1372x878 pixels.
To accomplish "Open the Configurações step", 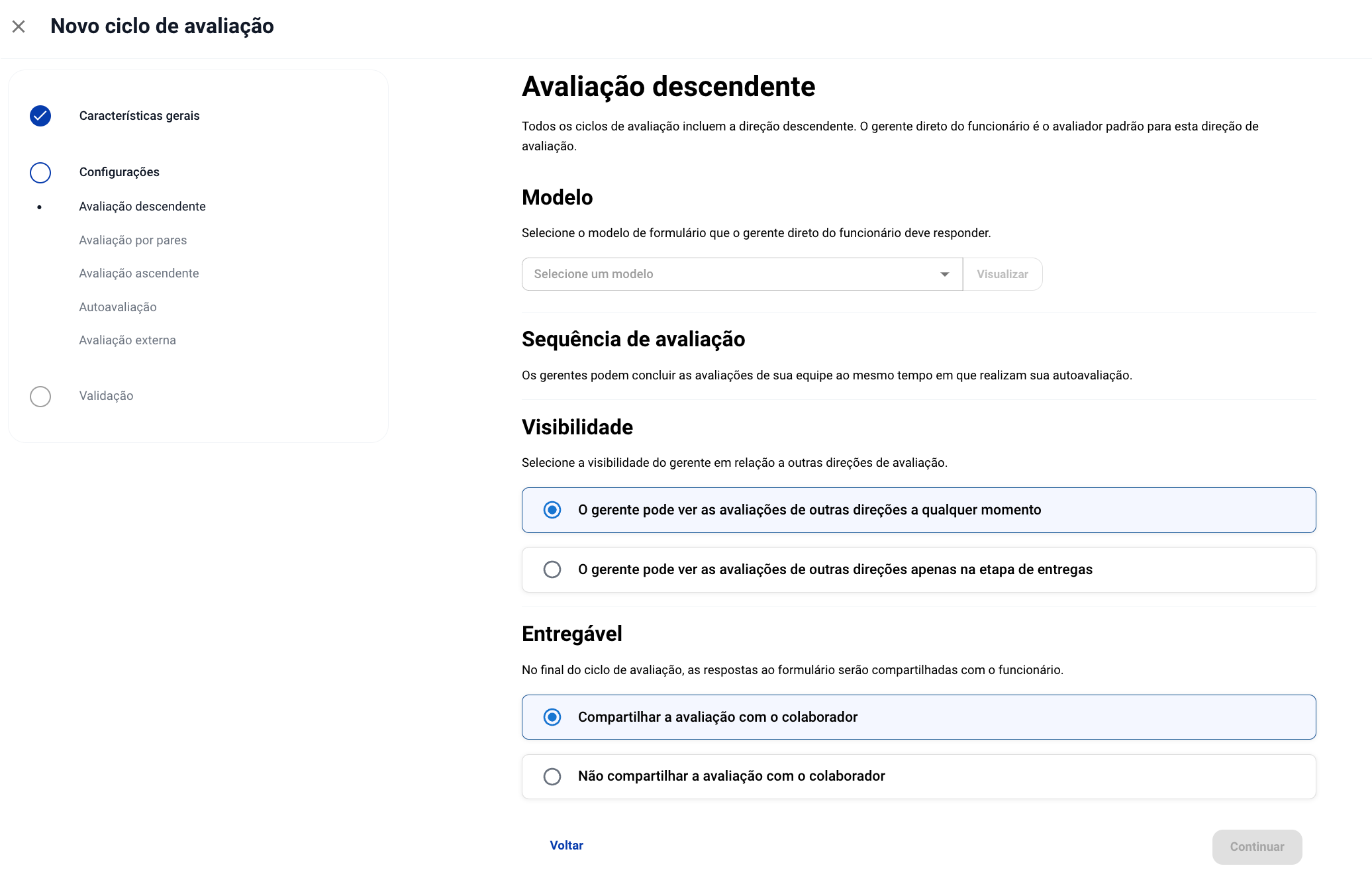I will point(119,172).
